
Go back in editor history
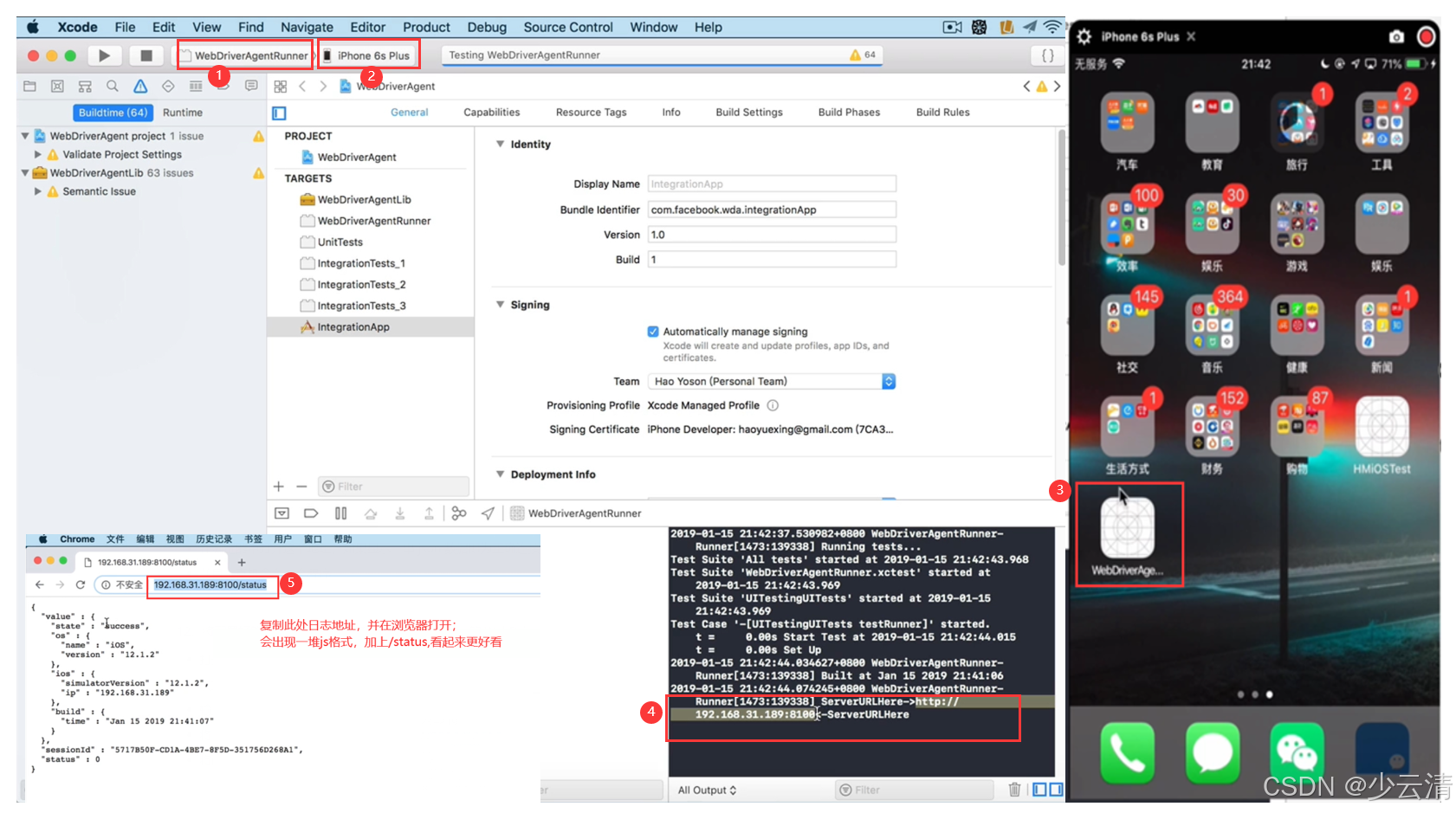(x=302, y=87)
